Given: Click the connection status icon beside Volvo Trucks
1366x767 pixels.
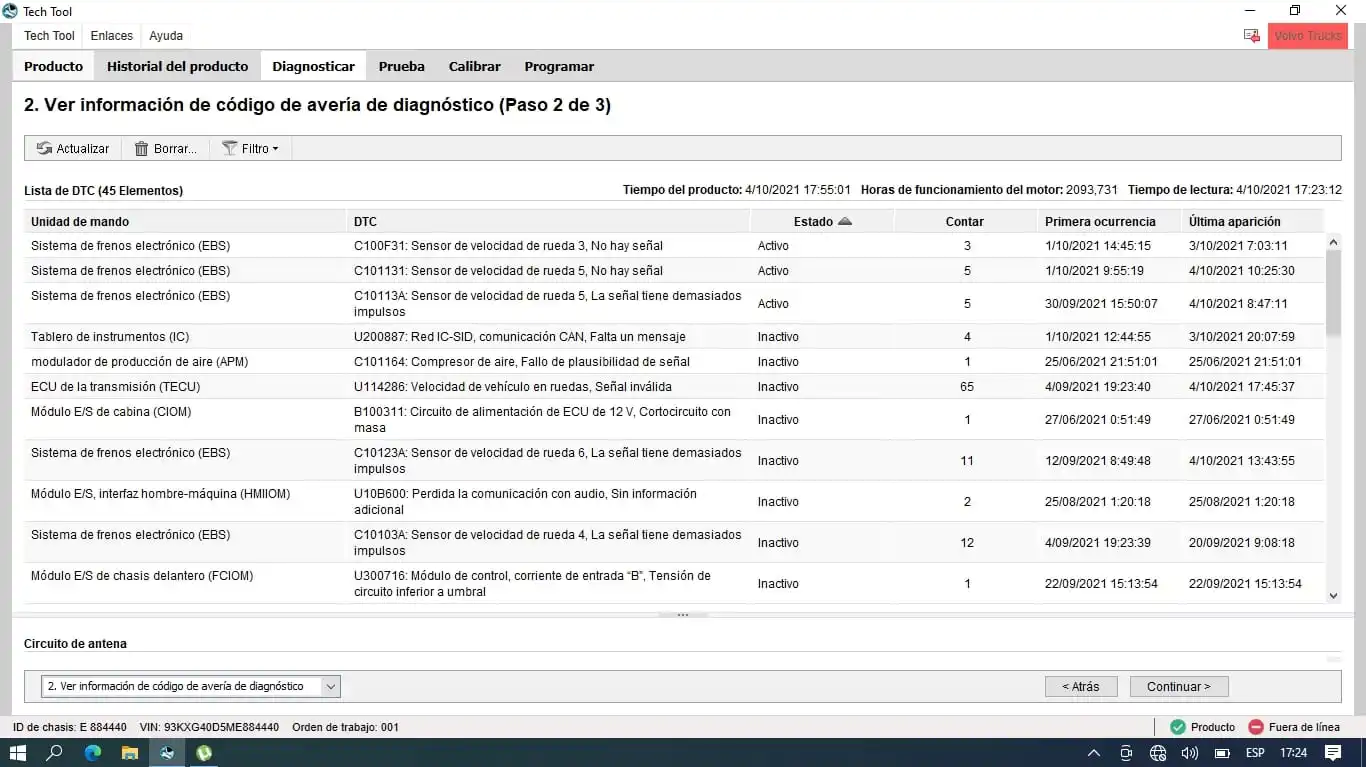Looking at the screenshot, I should [1251, 36].
